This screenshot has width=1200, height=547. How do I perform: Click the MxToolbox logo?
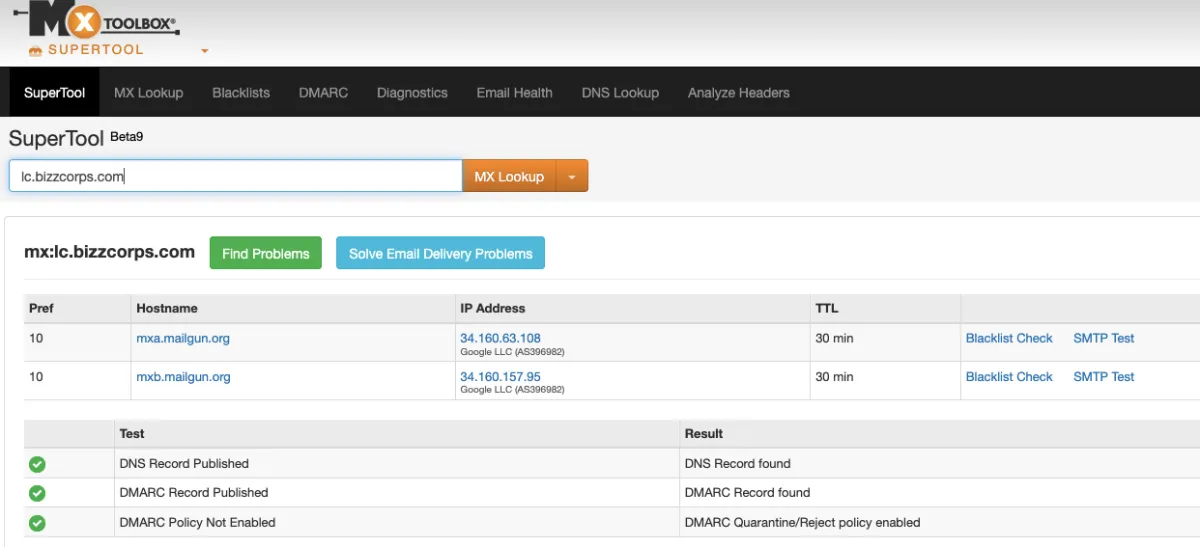click(96, 19)
